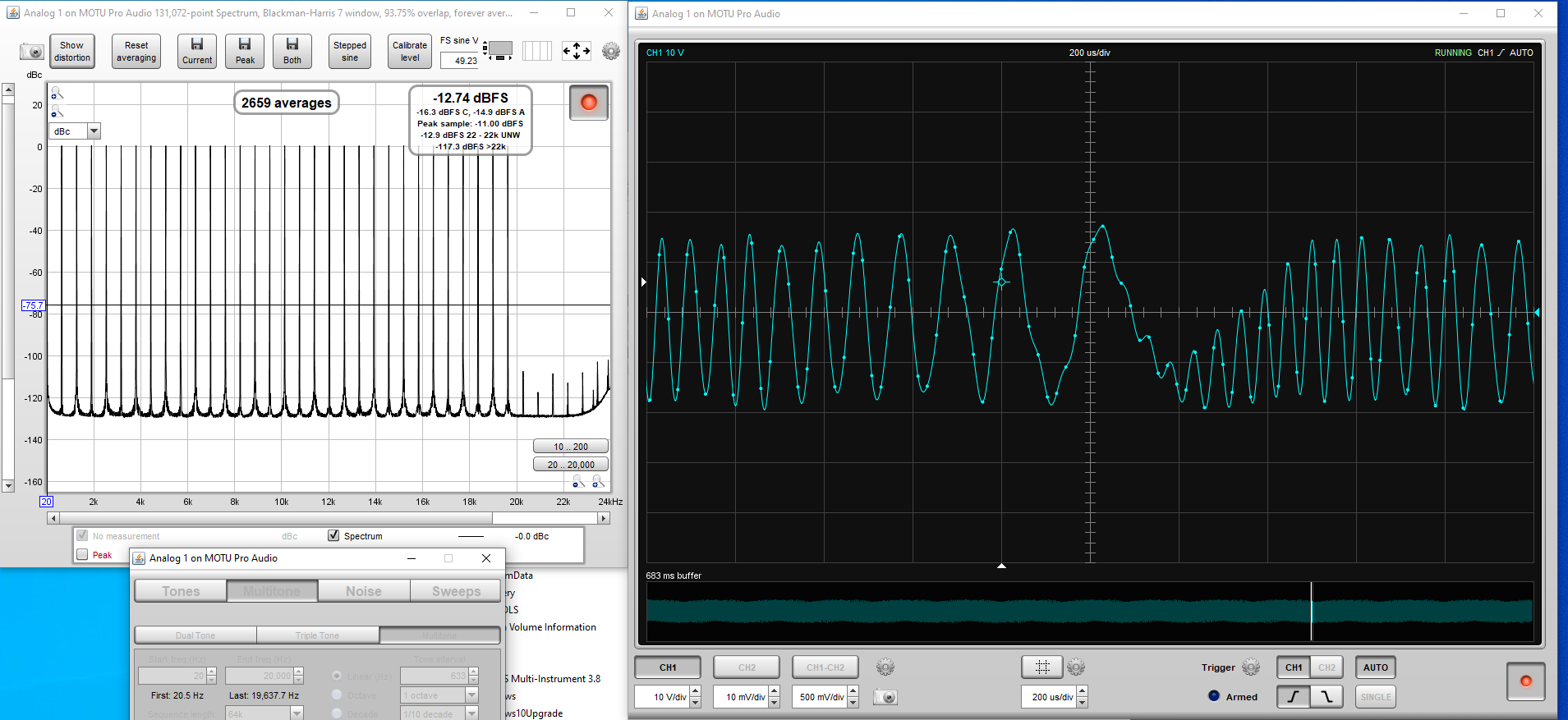This screenshot has width=1568, height=720.
Task: Click Show distortion button
Action: click(72, 51)
